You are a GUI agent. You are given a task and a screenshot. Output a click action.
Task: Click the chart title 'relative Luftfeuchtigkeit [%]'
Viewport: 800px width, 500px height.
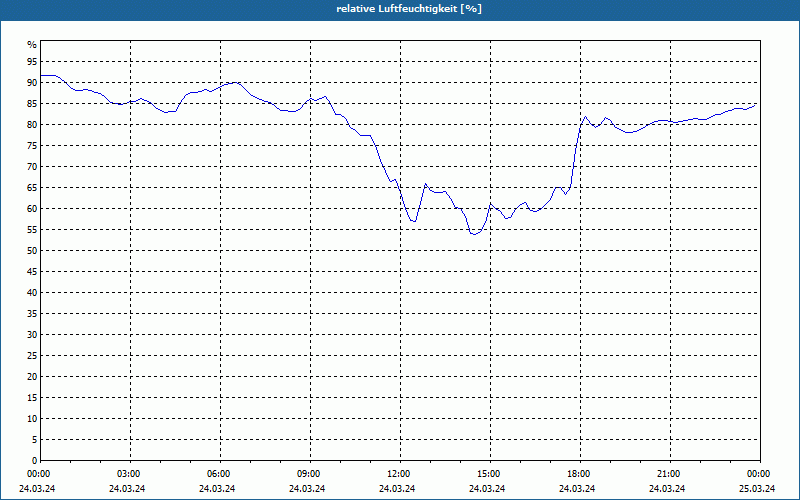click(409, 9)
